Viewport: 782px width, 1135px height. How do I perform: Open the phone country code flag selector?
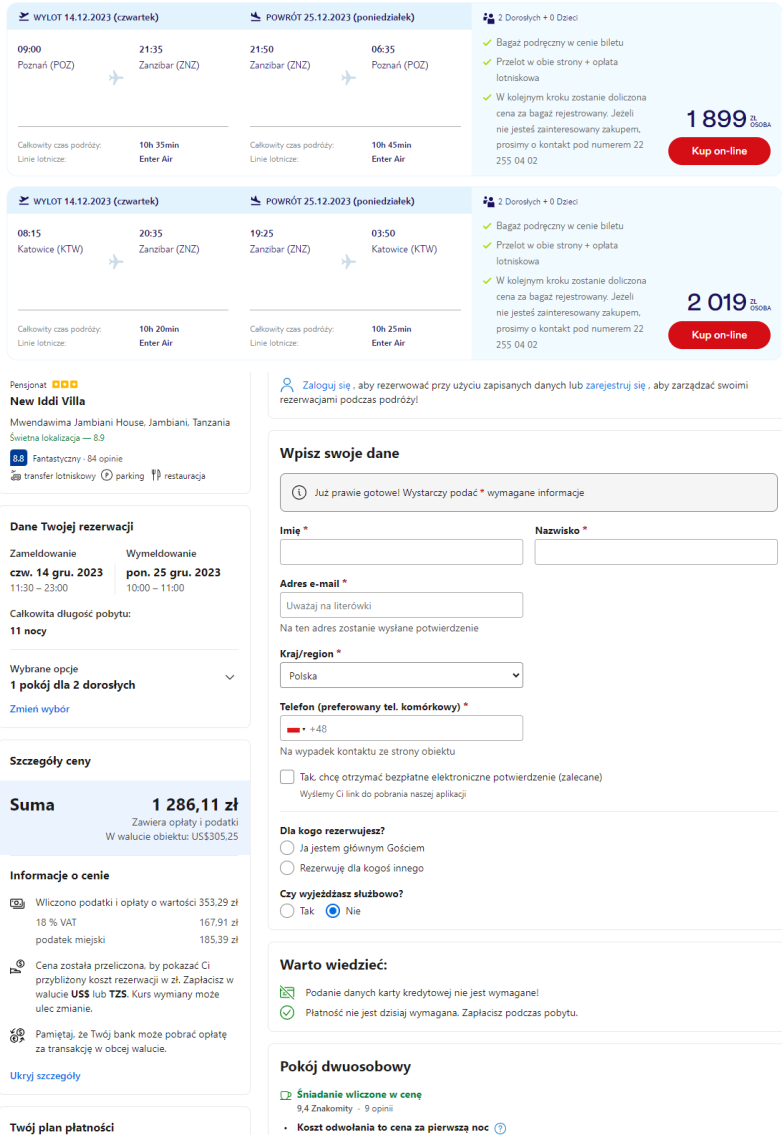[295, 729]
